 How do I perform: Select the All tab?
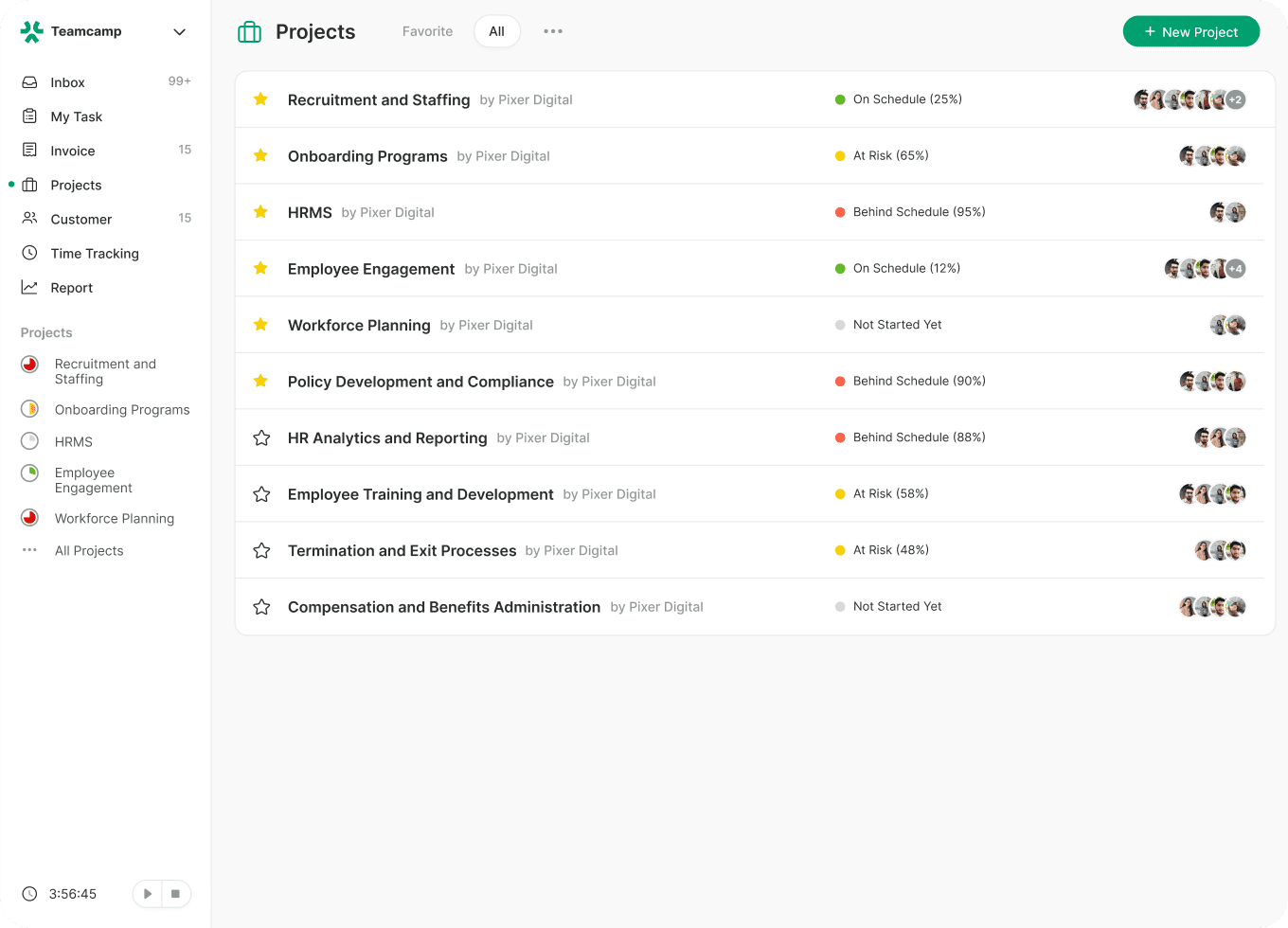click(496, 31)
